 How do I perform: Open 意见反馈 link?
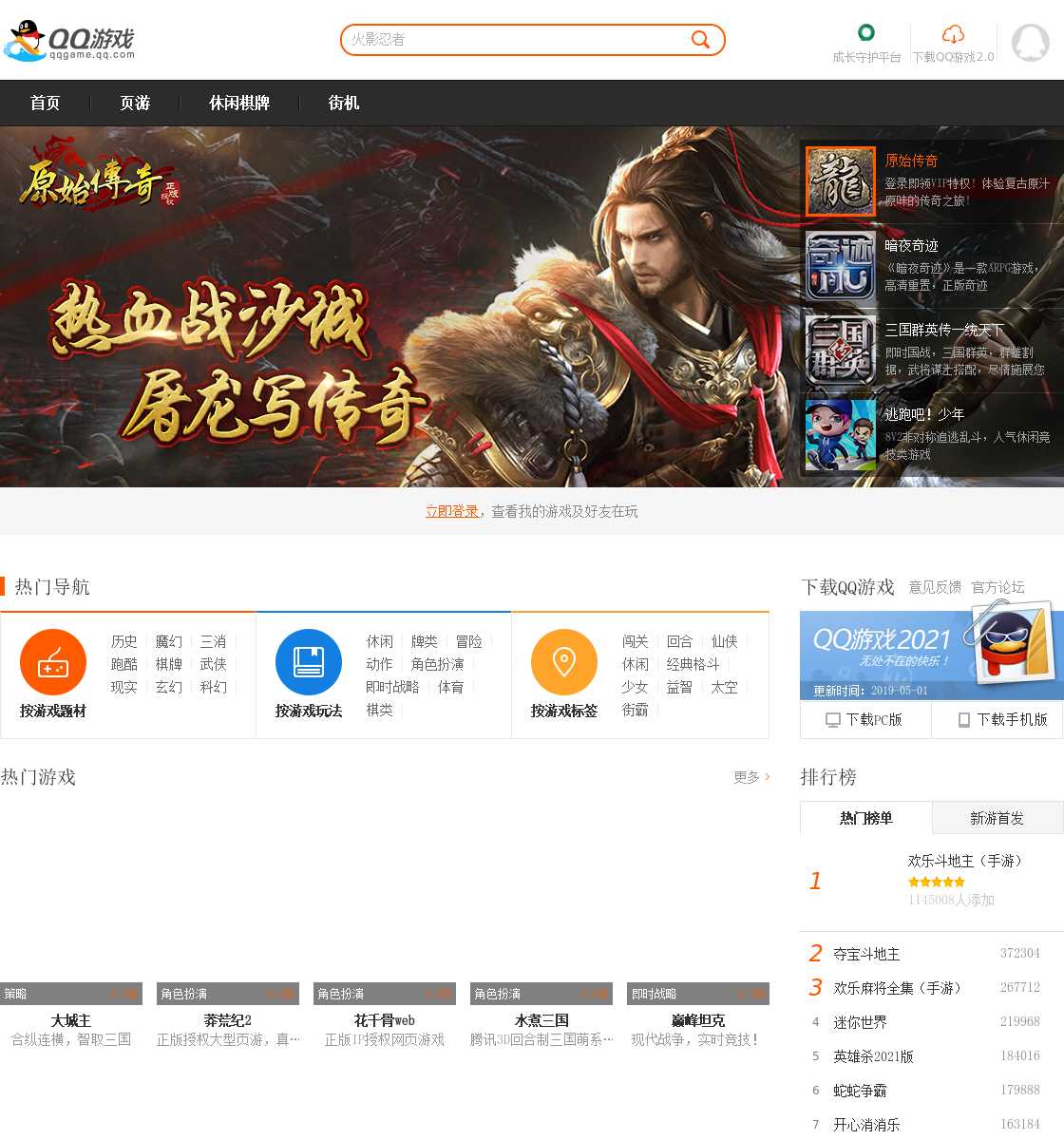pos(935,587)
